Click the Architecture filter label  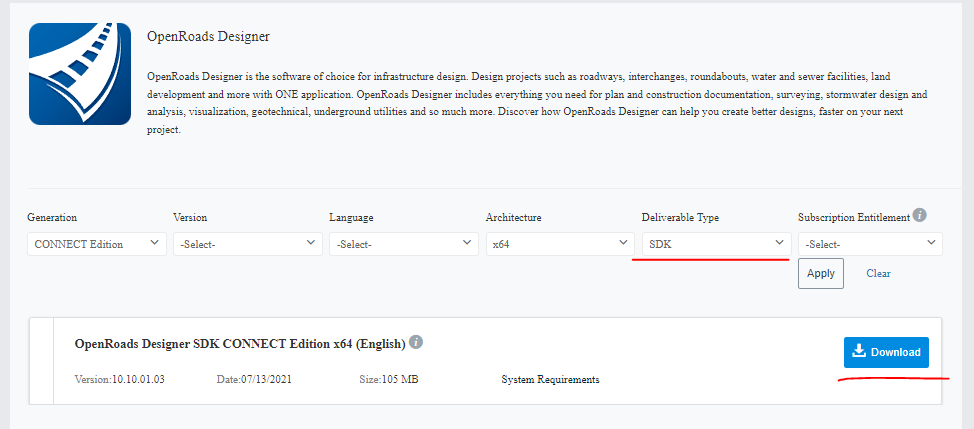click(514, 218)
